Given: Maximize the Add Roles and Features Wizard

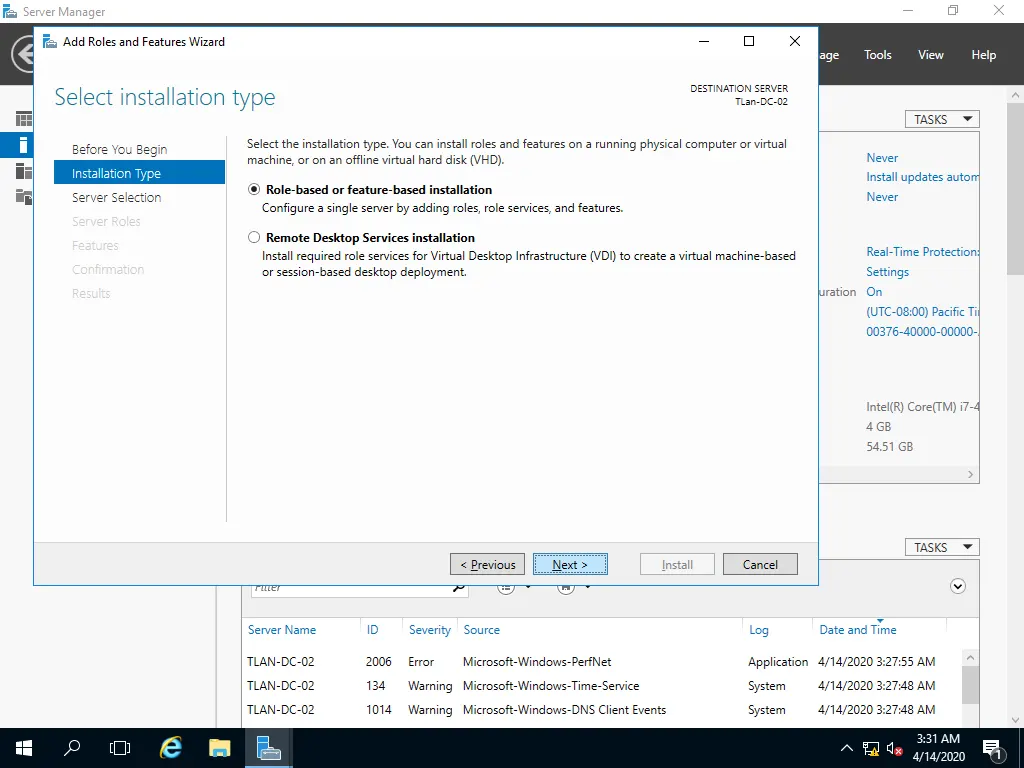Looking at the screenshot, I should tap(749, 41).
